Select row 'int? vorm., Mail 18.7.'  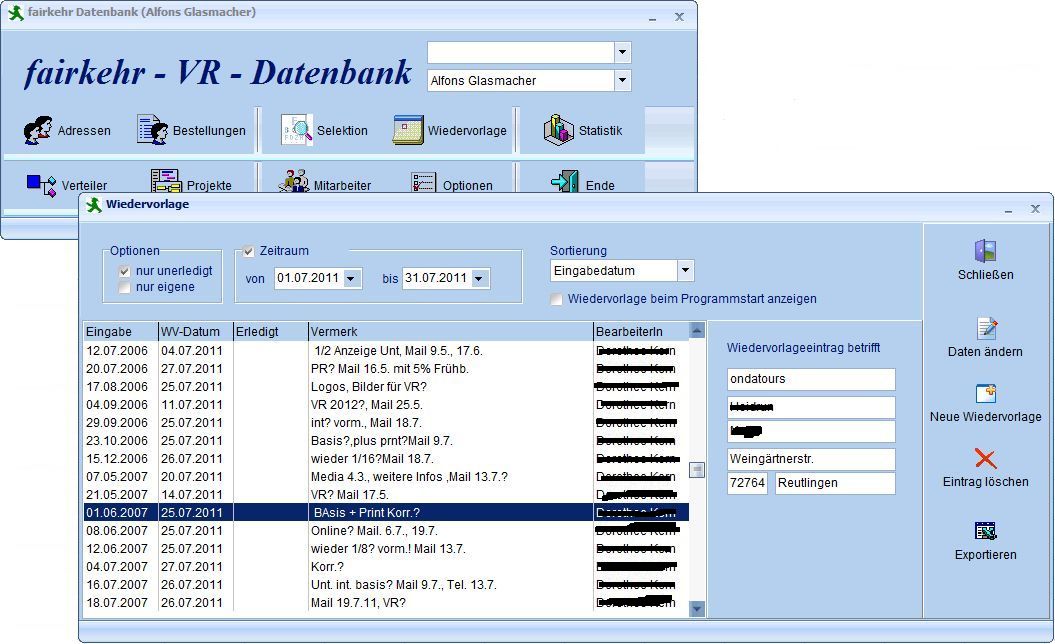[386, 423]
